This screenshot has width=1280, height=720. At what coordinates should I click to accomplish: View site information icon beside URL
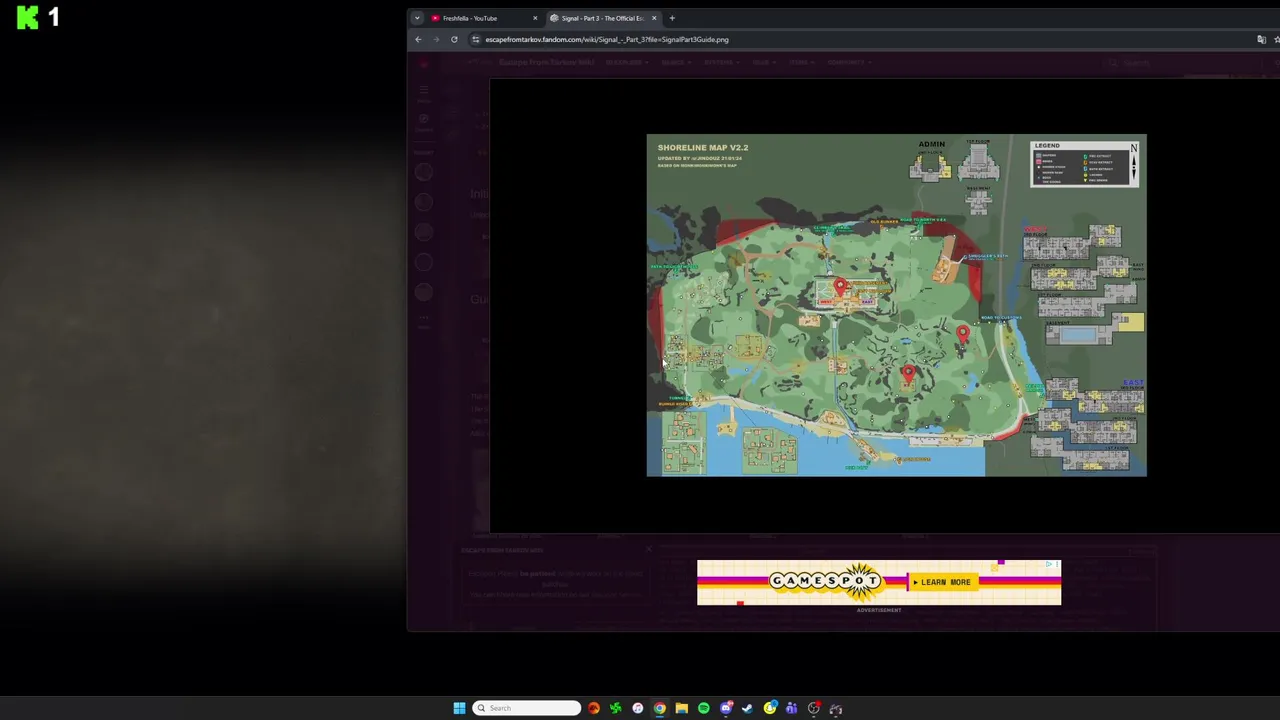point(476,39)
